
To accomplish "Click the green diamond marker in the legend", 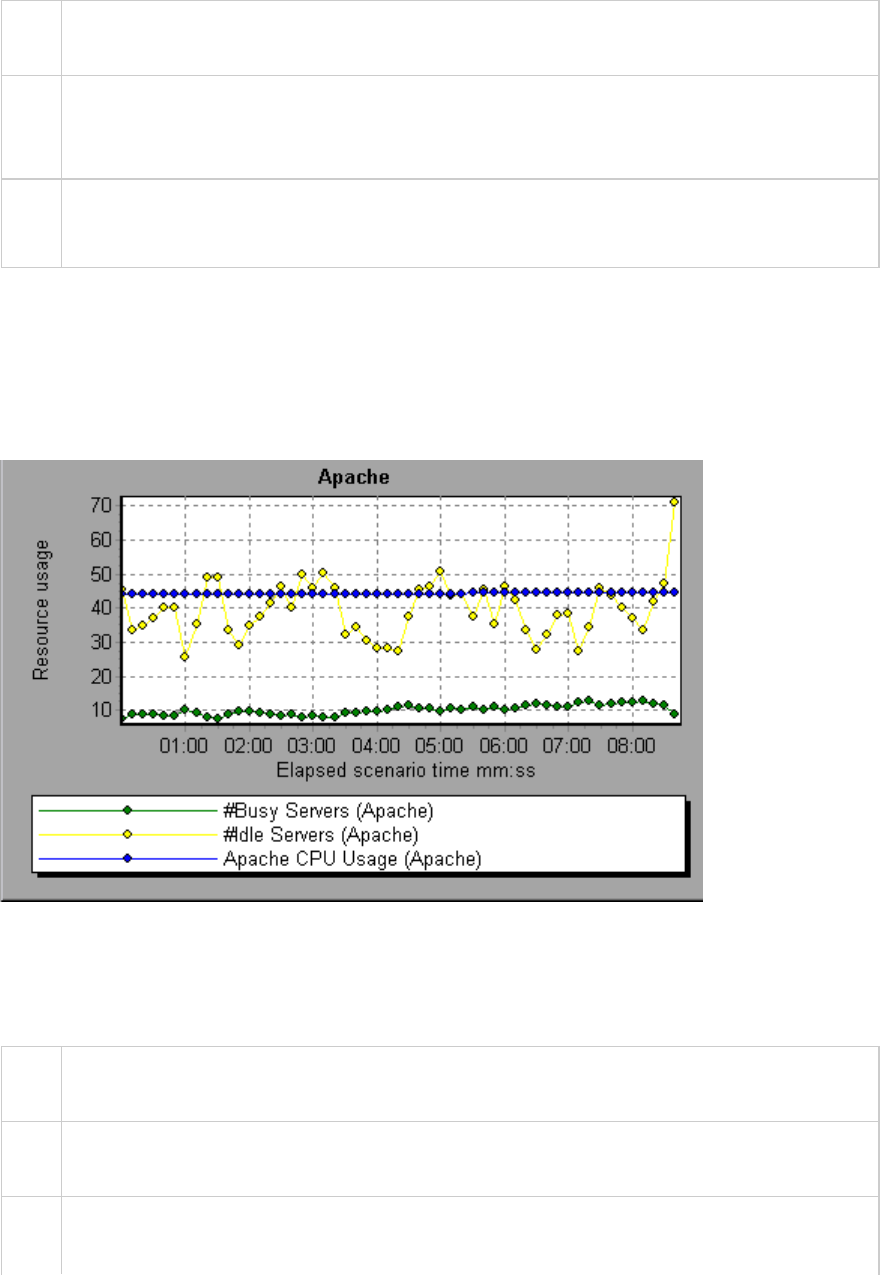I will pyautogui.click(x=126, y=810).
